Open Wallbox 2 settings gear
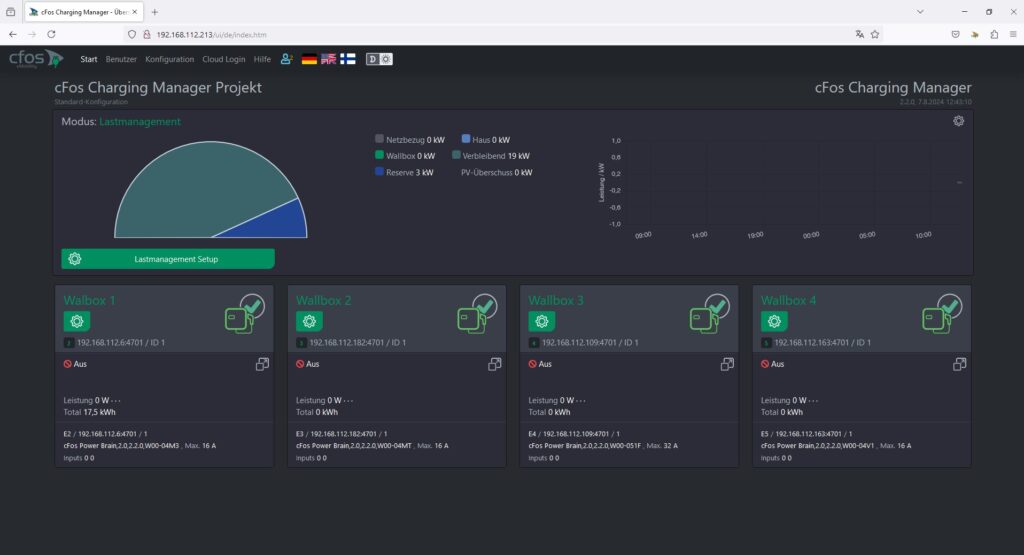Image resolution: width=1024 pixels, height=555 pixels. 309,321
